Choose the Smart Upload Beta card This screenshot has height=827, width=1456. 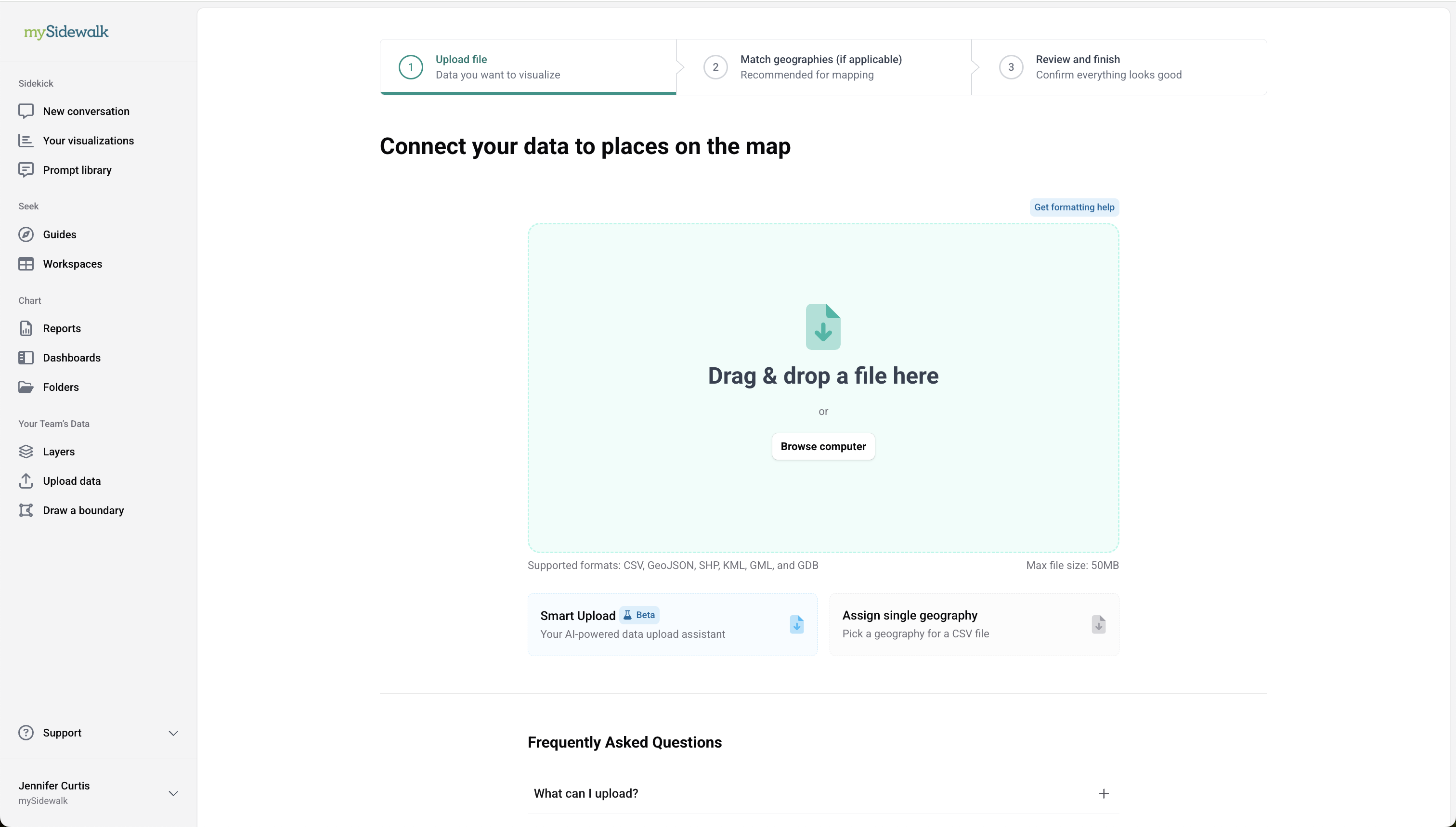(672, 625)
